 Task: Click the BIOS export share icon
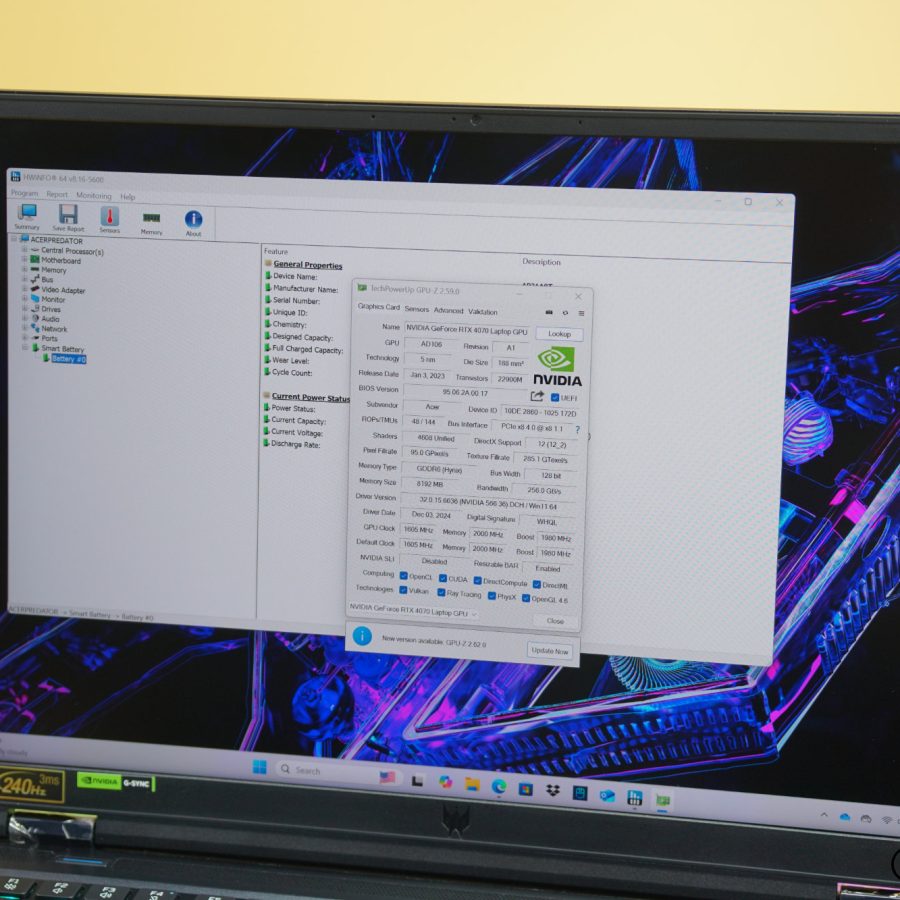[x=537, y=396]
